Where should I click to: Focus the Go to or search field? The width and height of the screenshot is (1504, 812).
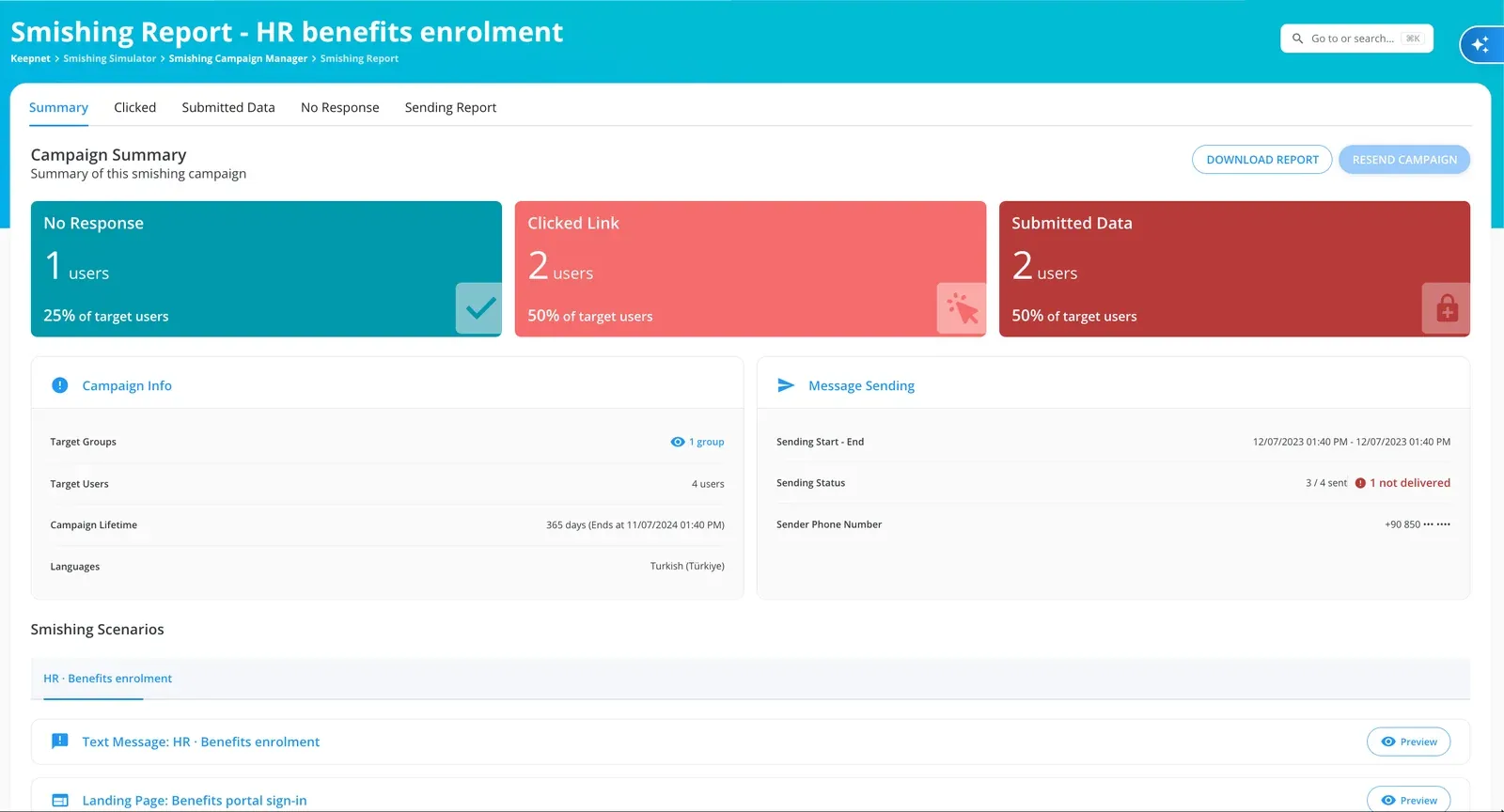(x=1356, y=39)
